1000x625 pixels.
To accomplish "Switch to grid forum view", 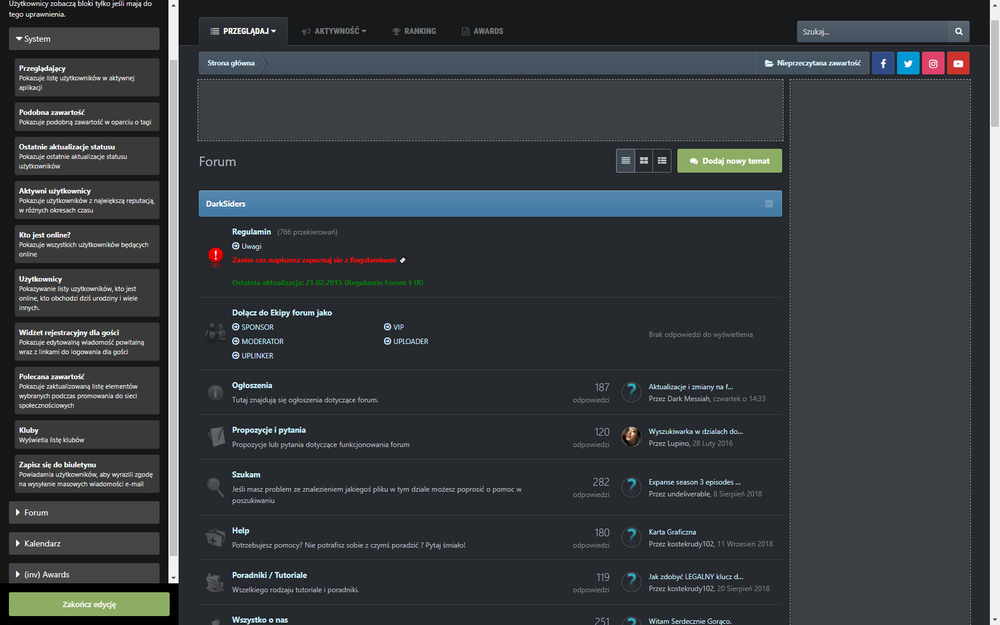I will point(644,160).
